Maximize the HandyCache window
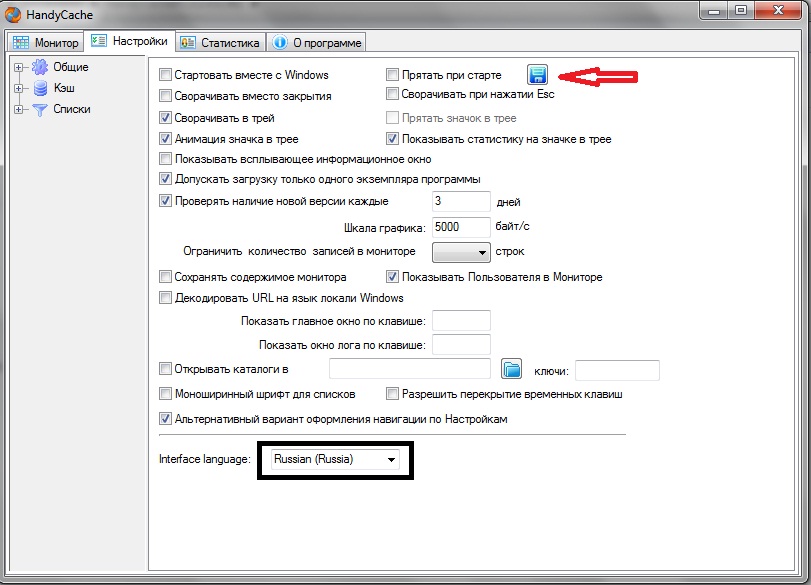 (741, 11)
